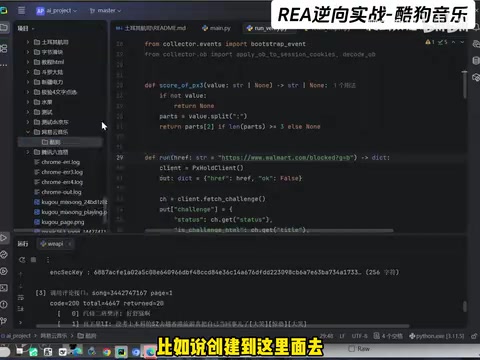The image size is (480, 360).
Task: Click PyCharm icon in the taskbar
Action: [121, 352]
